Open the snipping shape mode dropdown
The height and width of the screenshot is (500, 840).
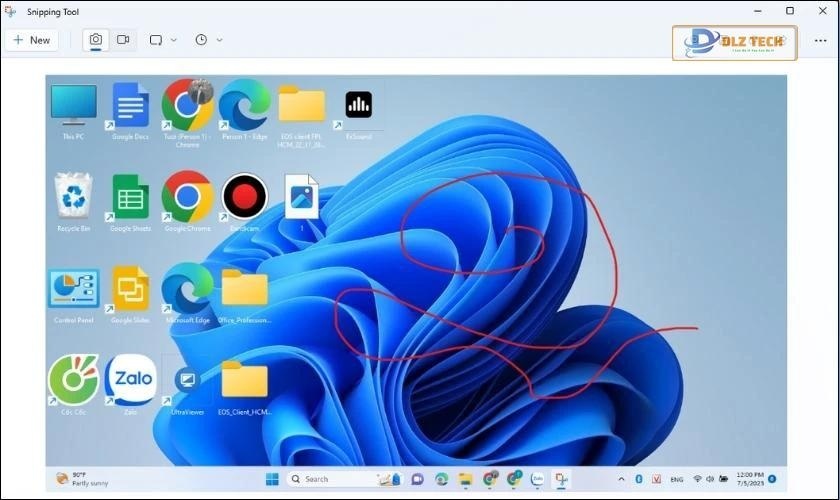click(x=163, y=40)
